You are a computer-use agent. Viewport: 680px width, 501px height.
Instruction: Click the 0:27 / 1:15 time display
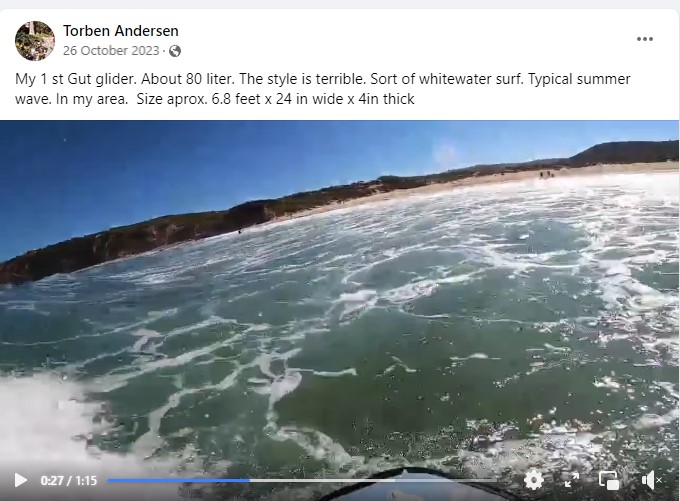tap(69, 481)
